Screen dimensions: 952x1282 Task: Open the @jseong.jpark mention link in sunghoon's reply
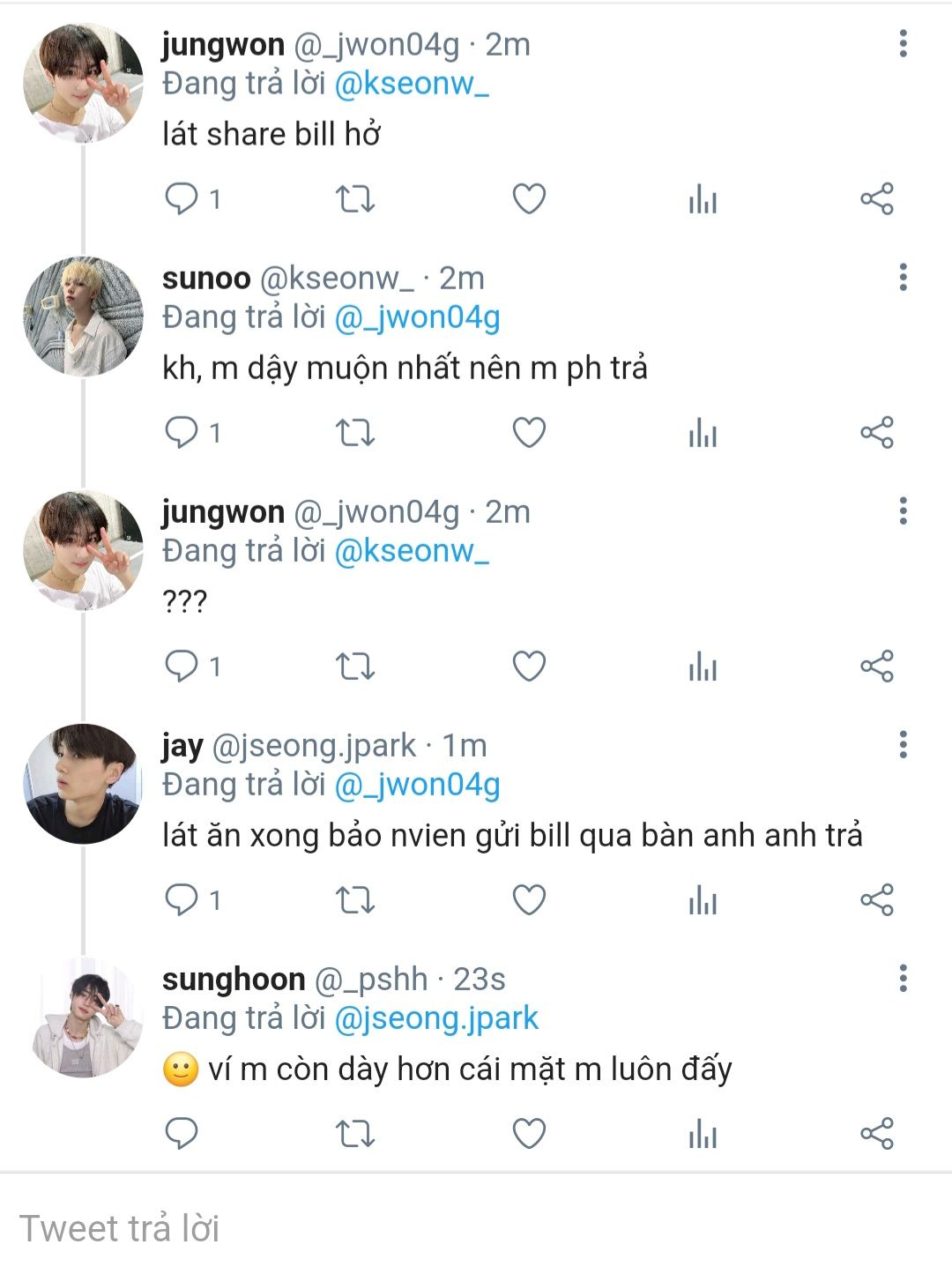pyautogui.click(x=436, y=1018)
